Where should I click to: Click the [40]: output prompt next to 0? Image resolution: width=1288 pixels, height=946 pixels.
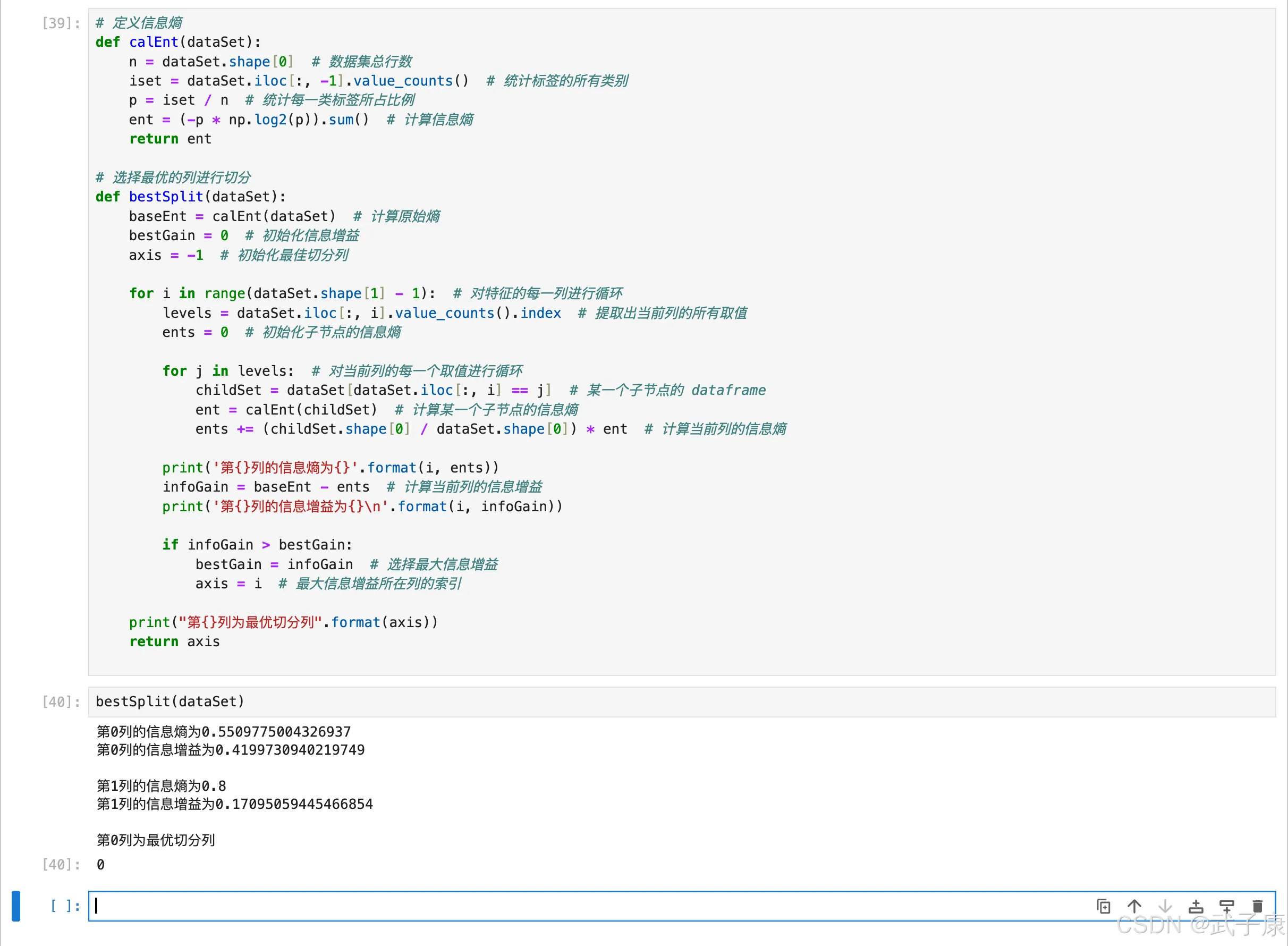coord(61,864)
